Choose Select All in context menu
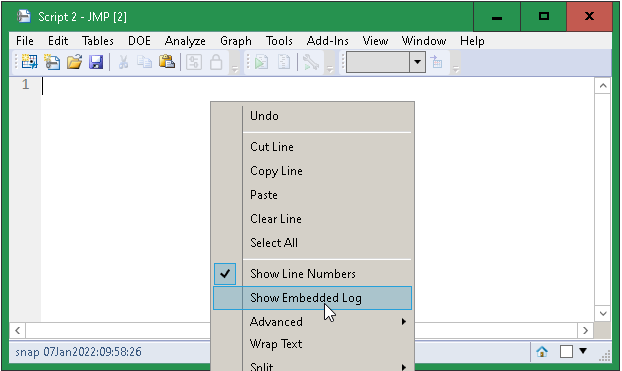622x371 pixels. (313, 242)
